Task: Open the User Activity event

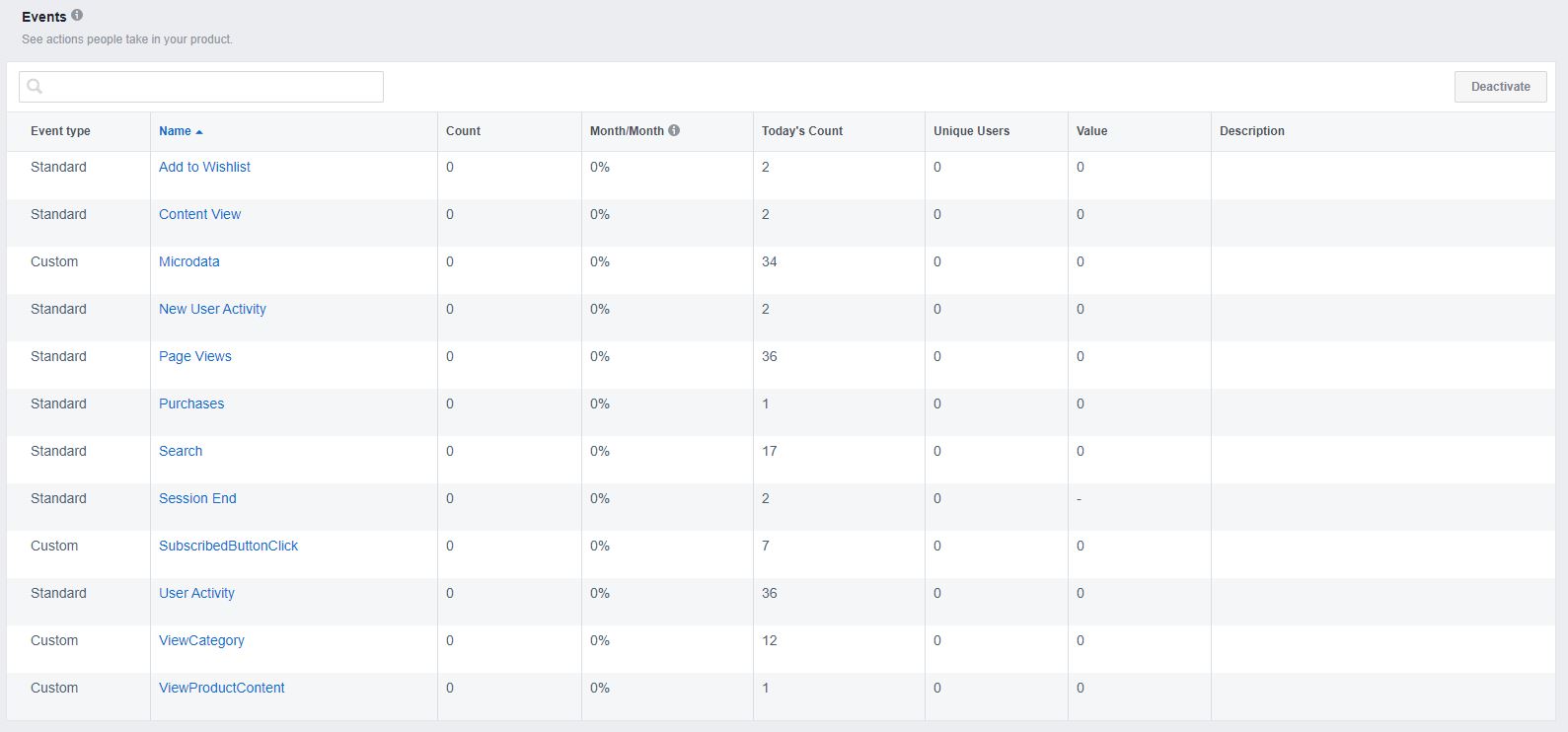Action: click(x=196, y=593)
